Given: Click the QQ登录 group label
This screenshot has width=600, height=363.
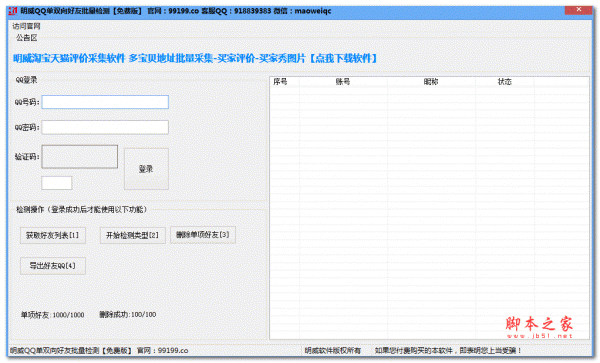Looking at the screenshot, I should tap(26, 80).
